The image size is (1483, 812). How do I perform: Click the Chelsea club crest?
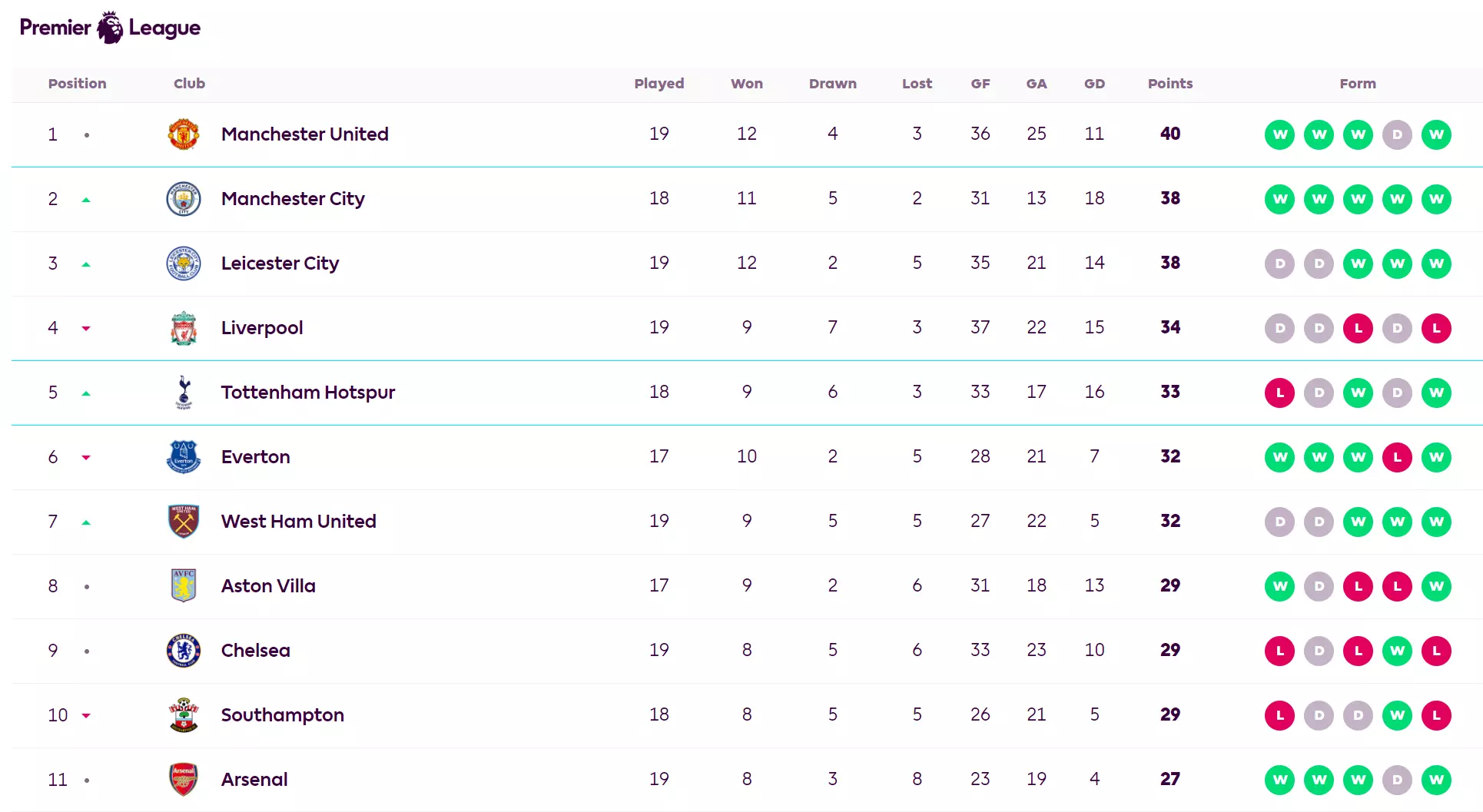point(184,651)
